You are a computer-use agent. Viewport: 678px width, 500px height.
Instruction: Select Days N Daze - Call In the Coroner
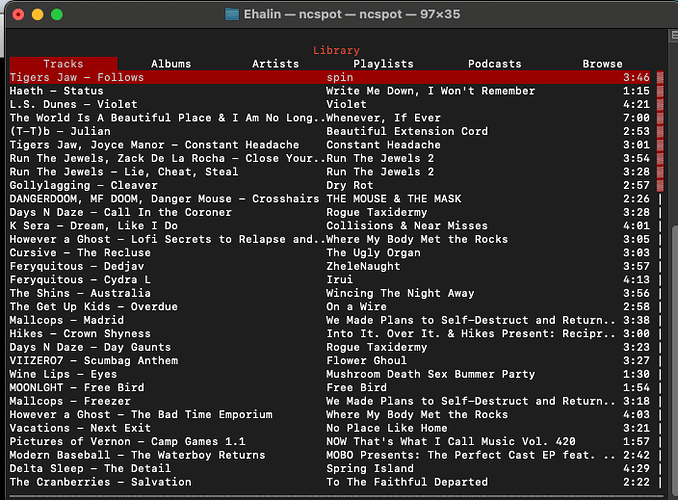329,212
